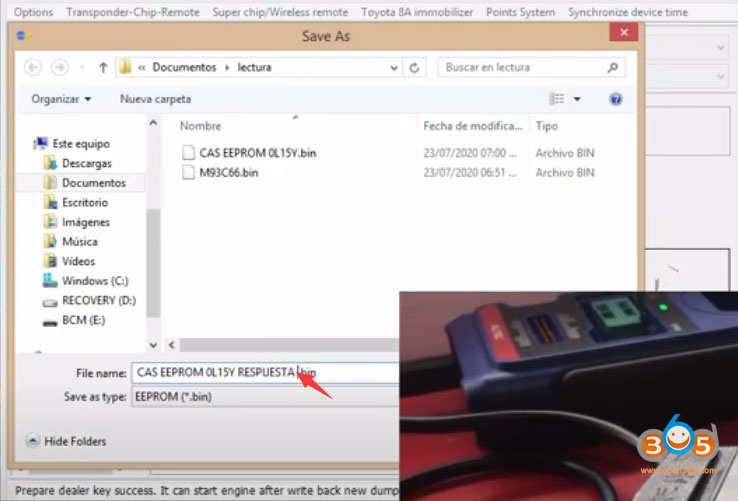Image resolution: width=738 pixels, height=501 pixels.
Task: Open the help question mark icon
Action: (x=616, y=99)
